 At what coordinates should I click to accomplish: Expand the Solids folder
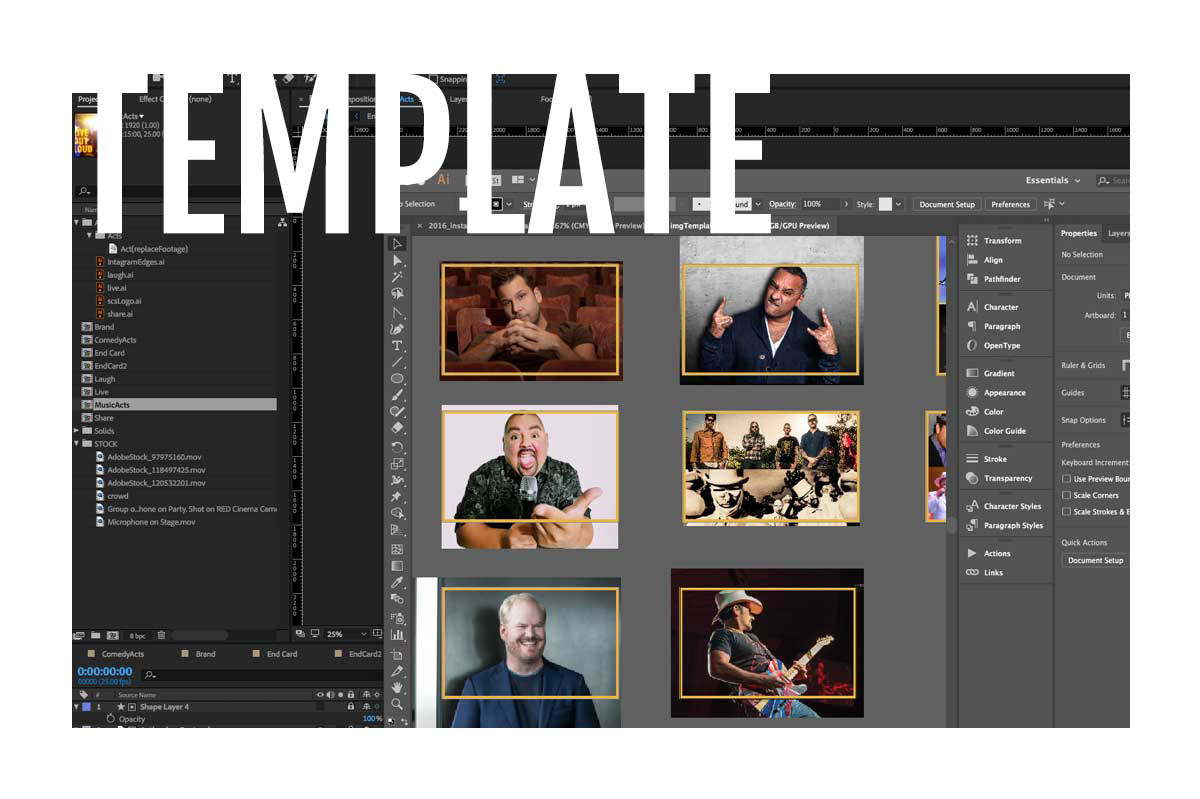point(77,431)
